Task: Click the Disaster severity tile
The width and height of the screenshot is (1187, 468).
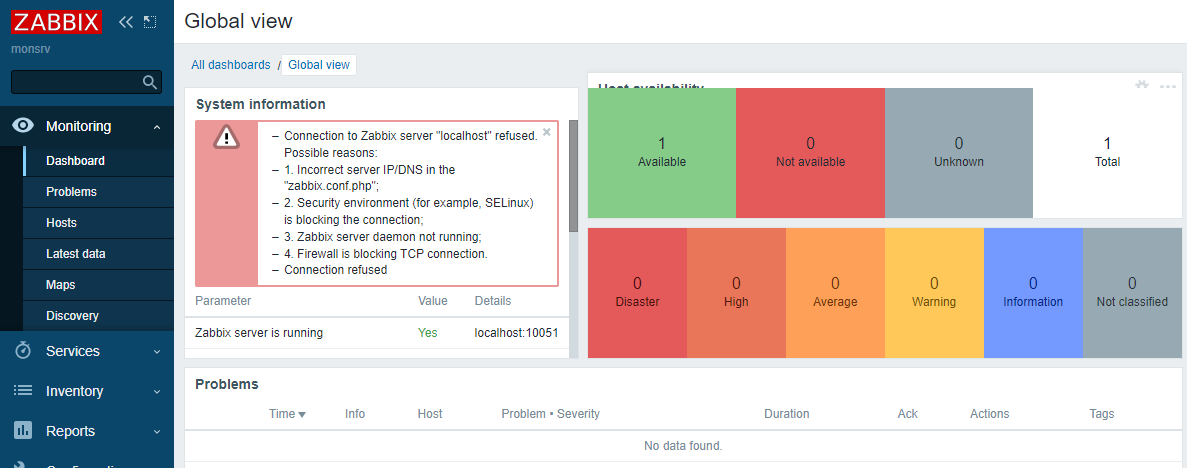Action: pos(637,292)
